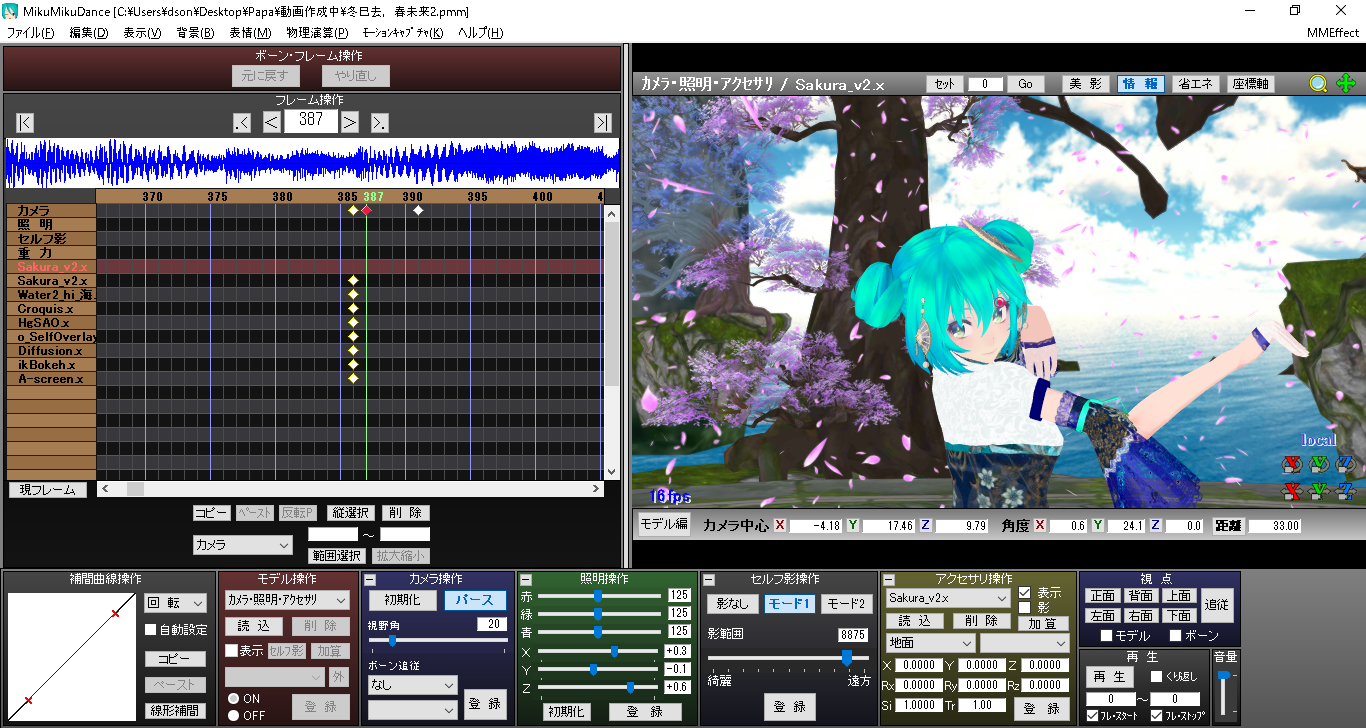
Task: Select shadow モード2 button
Action: tap(846, 604)
